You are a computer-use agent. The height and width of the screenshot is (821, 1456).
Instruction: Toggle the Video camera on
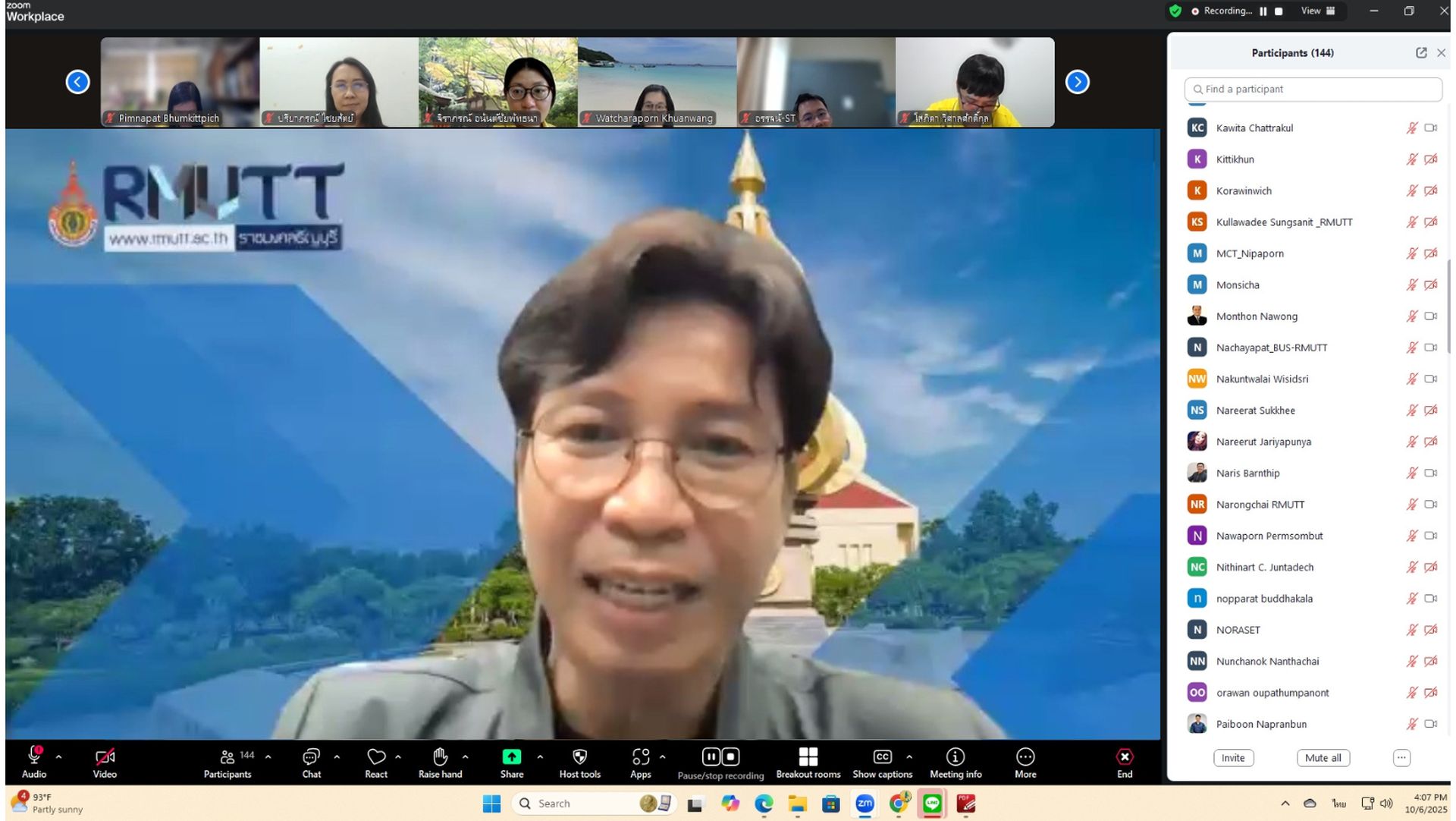[x=105, y=757]
